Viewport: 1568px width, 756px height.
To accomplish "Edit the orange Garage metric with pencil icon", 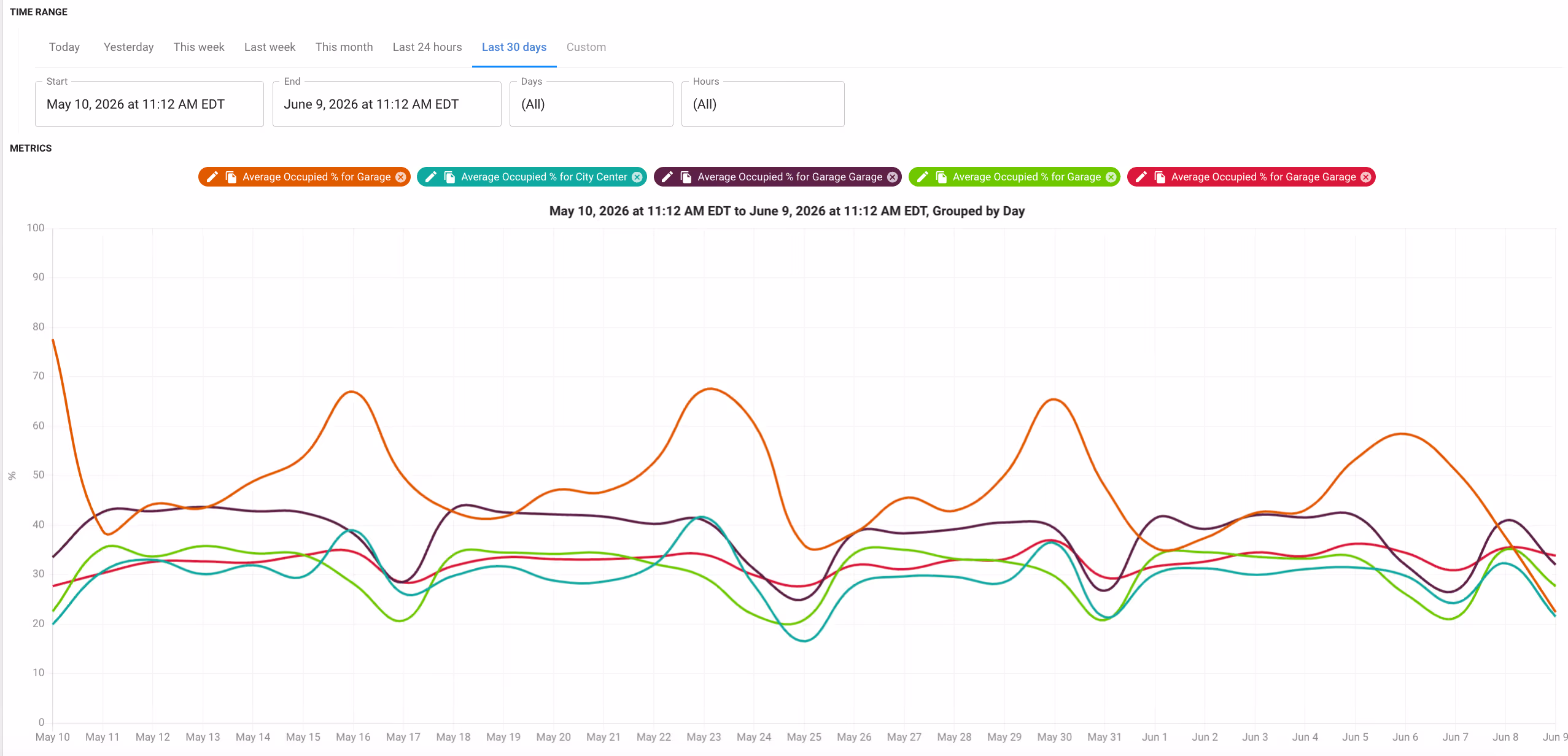I will (x=212, y=177).
